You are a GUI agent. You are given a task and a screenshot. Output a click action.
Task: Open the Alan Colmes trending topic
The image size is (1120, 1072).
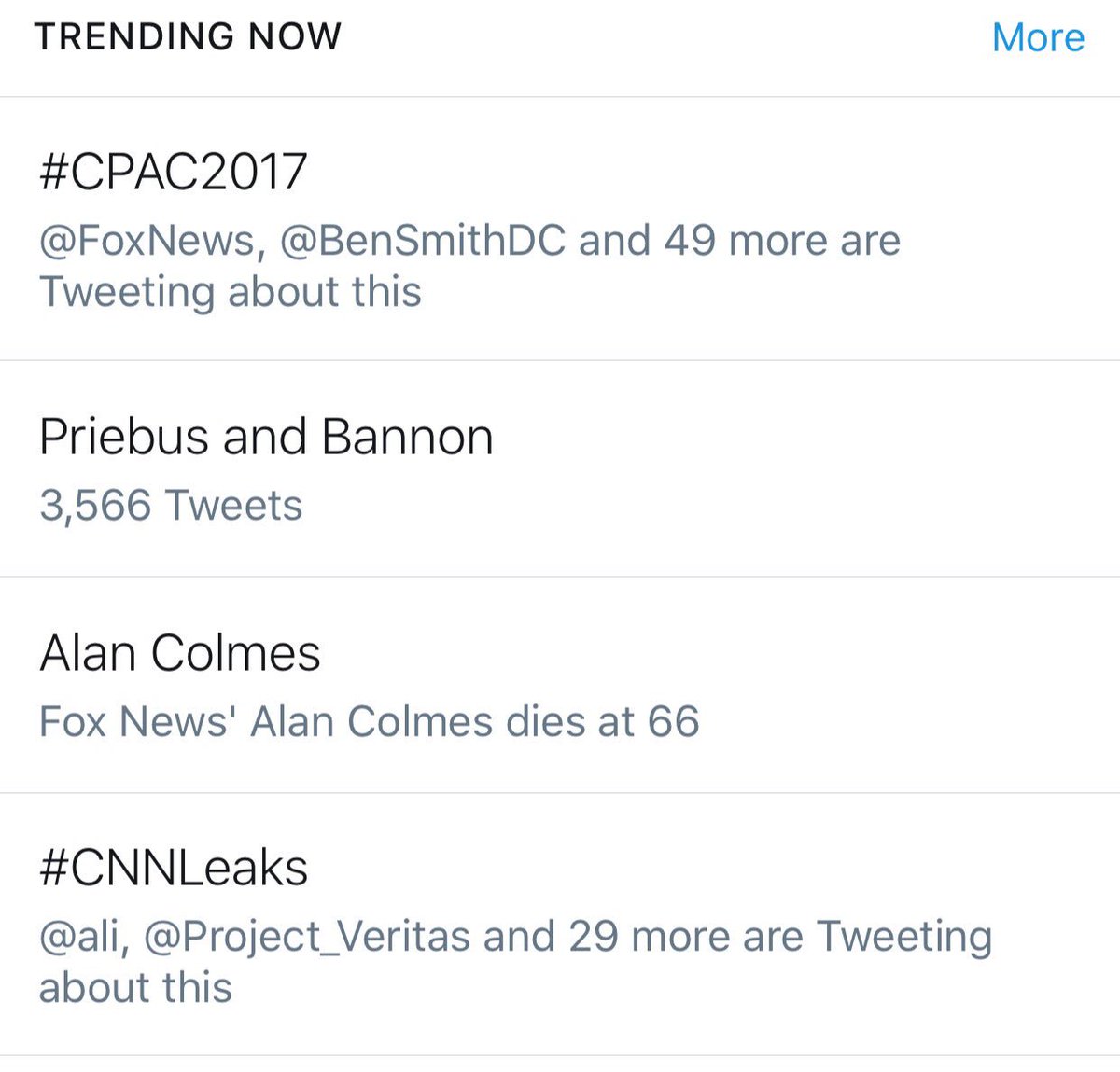[180, 653]
